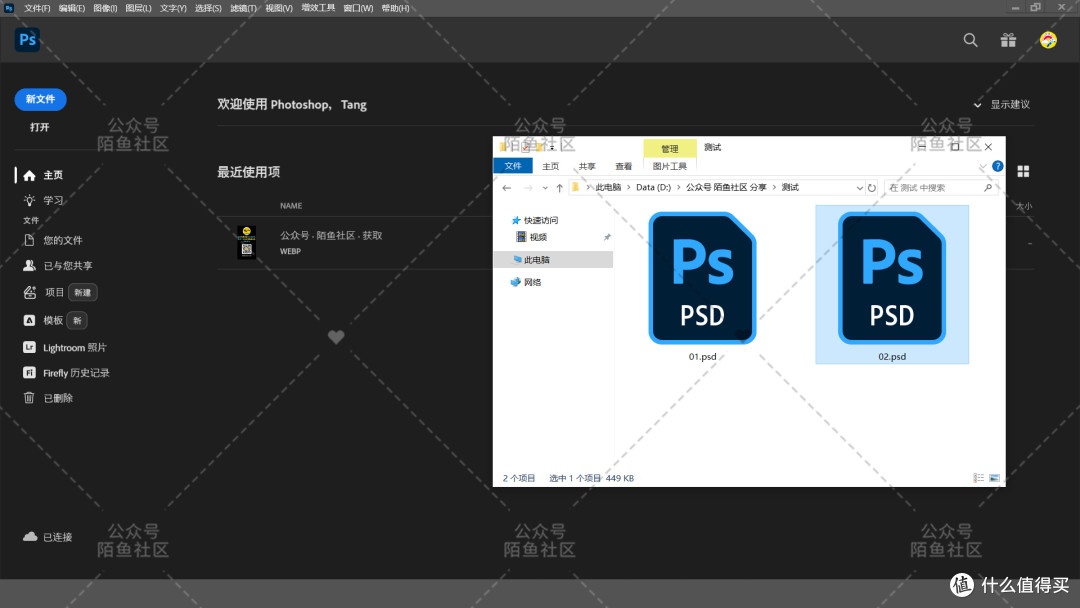The height and width of the screenshot is (608, 1080).
Task: Switch Explorer to large icons view
Action: 994,478
